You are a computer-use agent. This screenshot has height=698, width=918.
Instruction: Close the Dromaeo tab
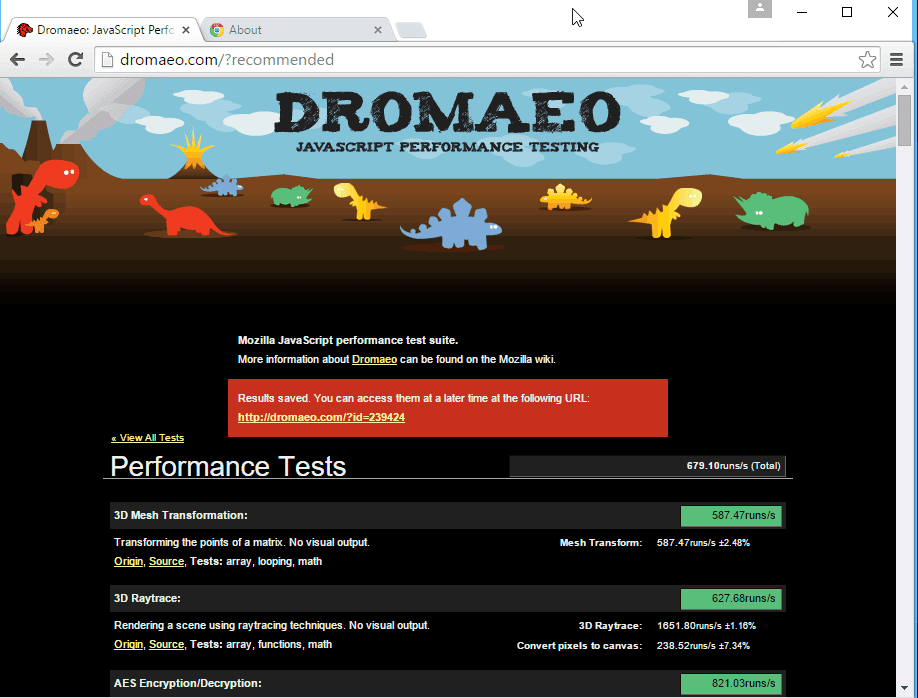pyautogui.click(x=186, y=30)
